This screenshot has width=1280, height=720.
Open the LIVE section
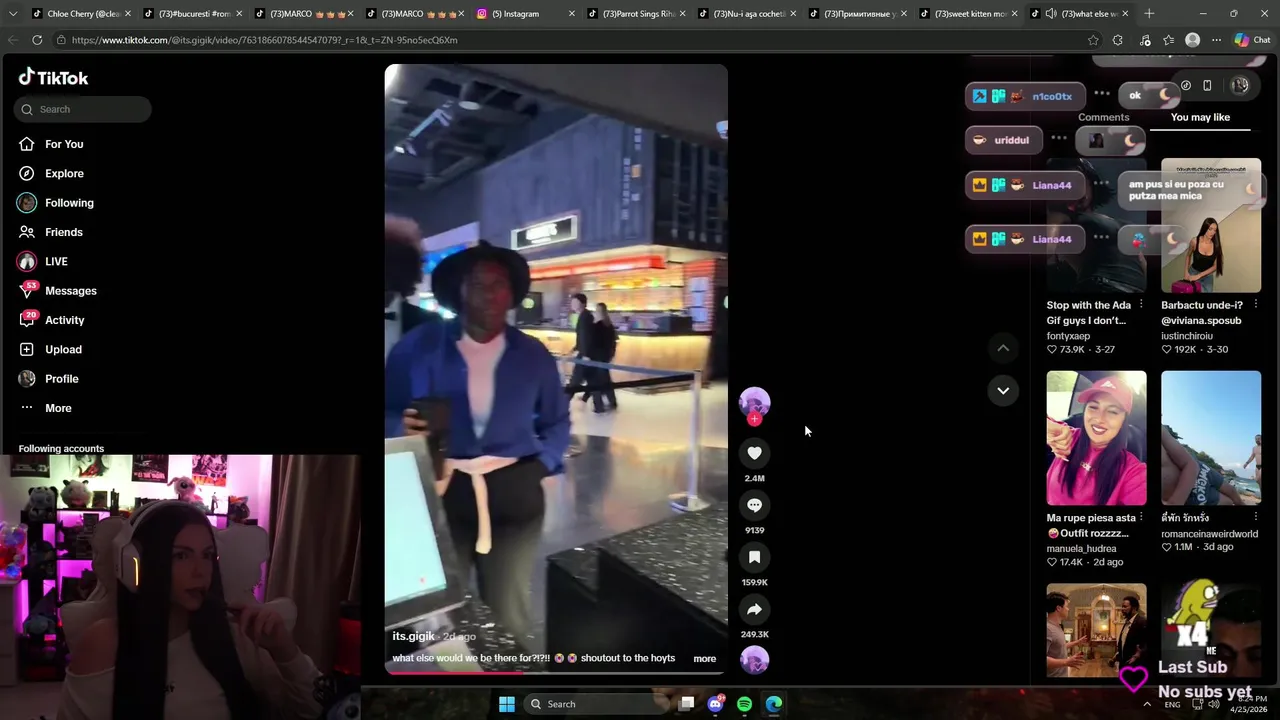pyautogui.click(x=56, y=261)
